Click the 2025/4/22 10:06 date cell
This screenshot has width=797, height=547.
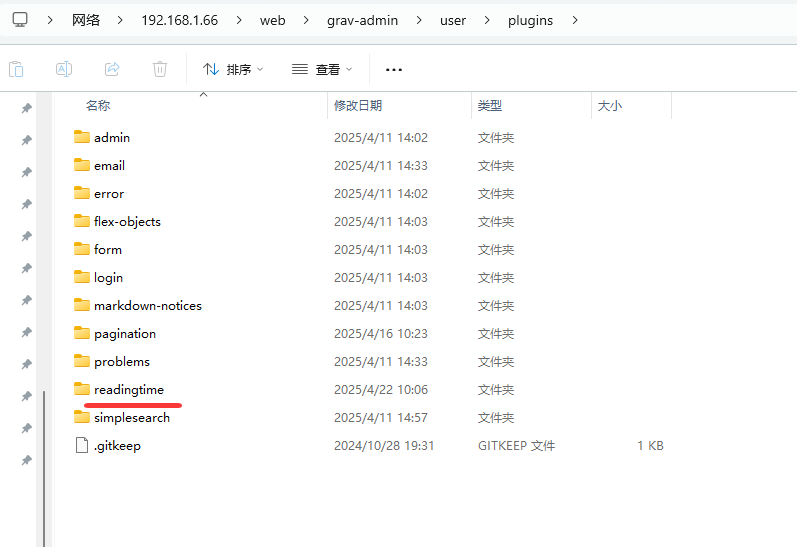381,390
